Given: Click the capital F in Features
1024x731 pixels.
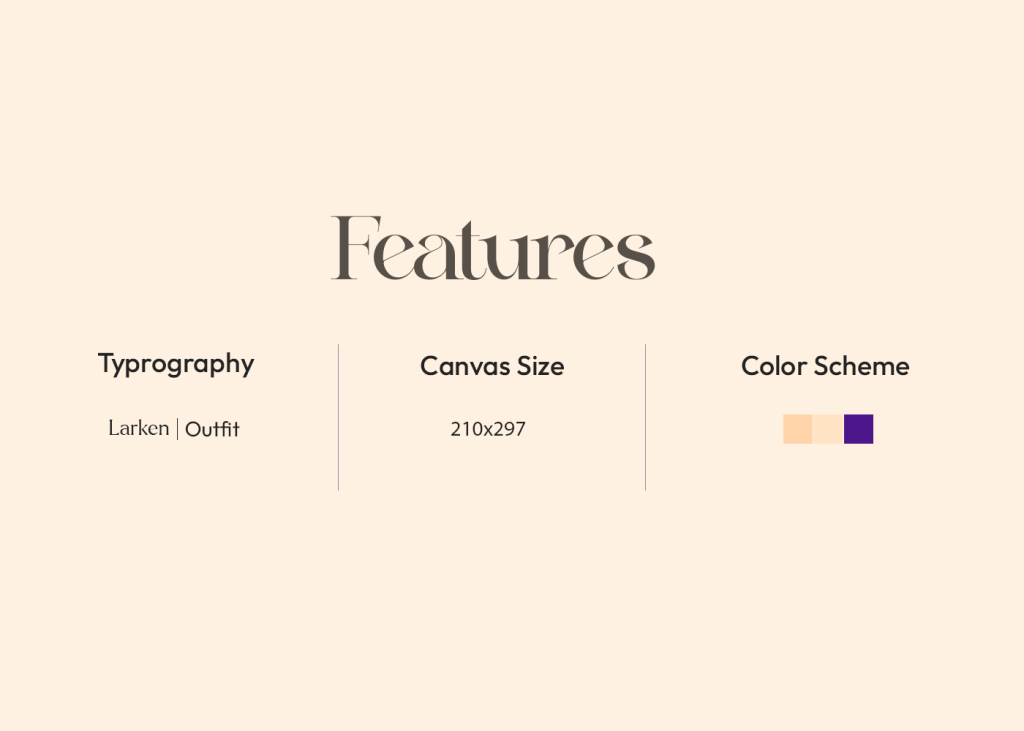Looking at the screenshot, I should coord(357,248).
